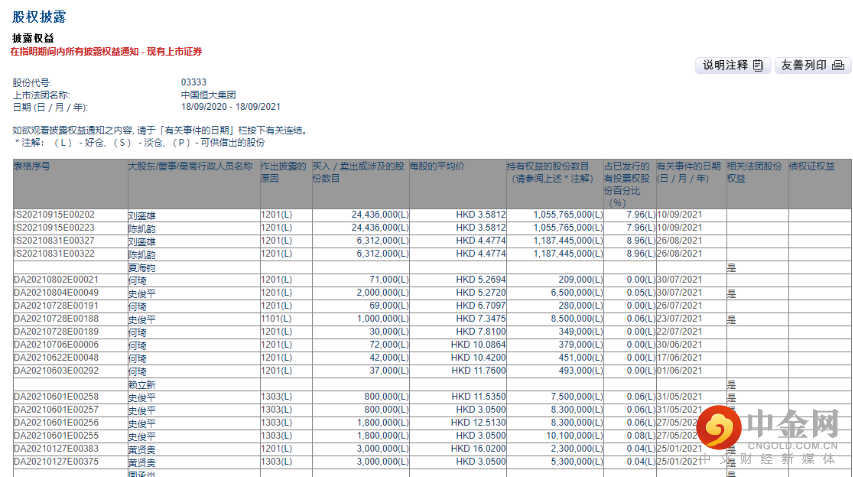This screenshot has height=477, width=853.
Task: Click the printer icon on 友善列印
Action: pos(838,65)
